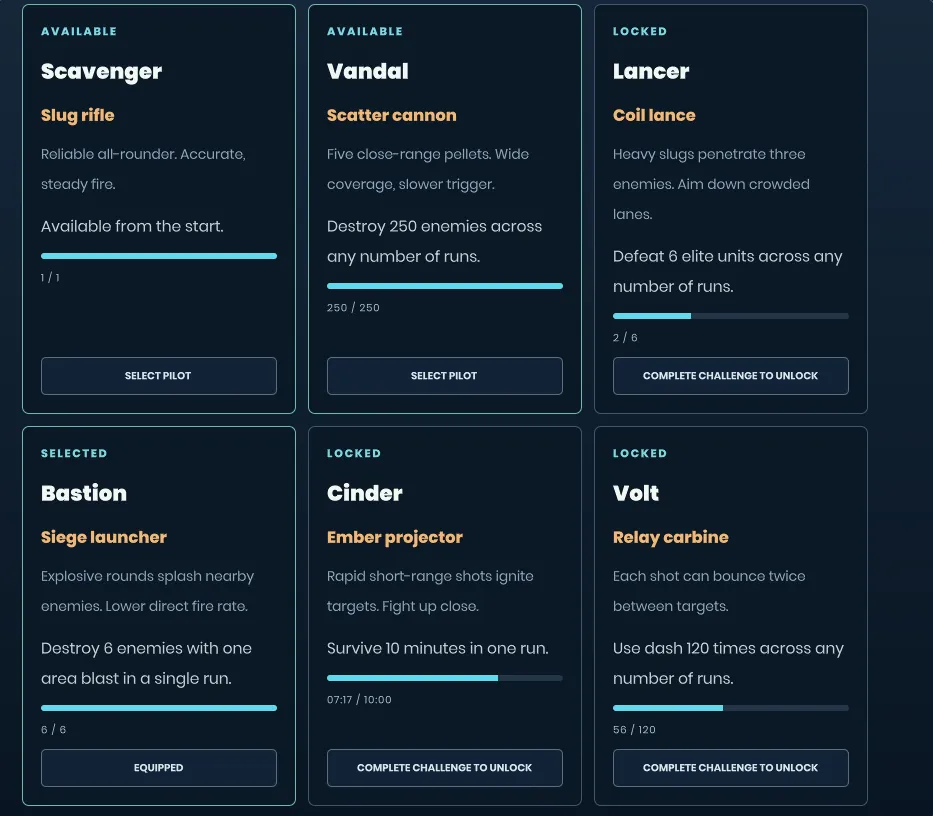Image resolution: width=933 pixels, height=816 pixels.
Task: Click the Lancer elite units progress bar
Action: [x=731, y=316]
